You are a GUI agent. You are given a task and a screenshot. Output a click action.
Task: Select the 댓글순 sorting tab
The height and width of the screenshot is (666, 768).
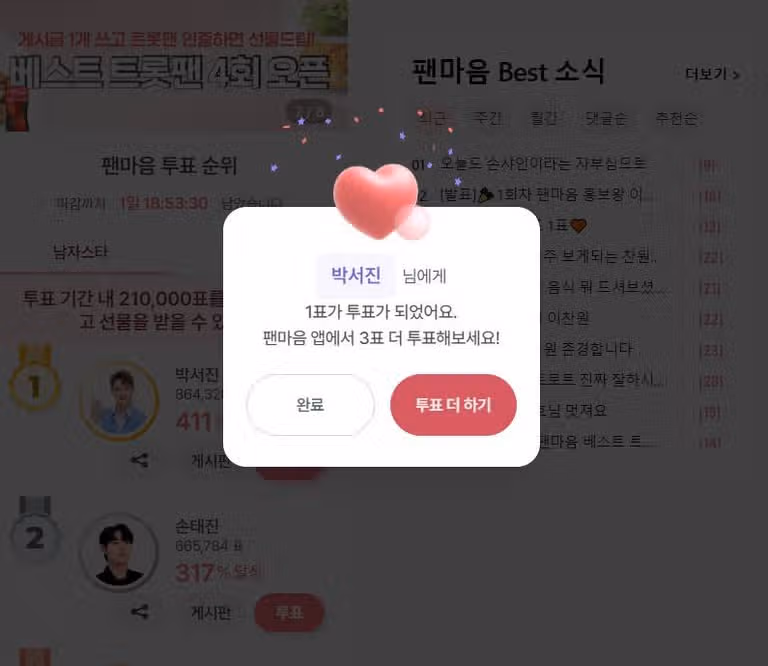point(606,119)
